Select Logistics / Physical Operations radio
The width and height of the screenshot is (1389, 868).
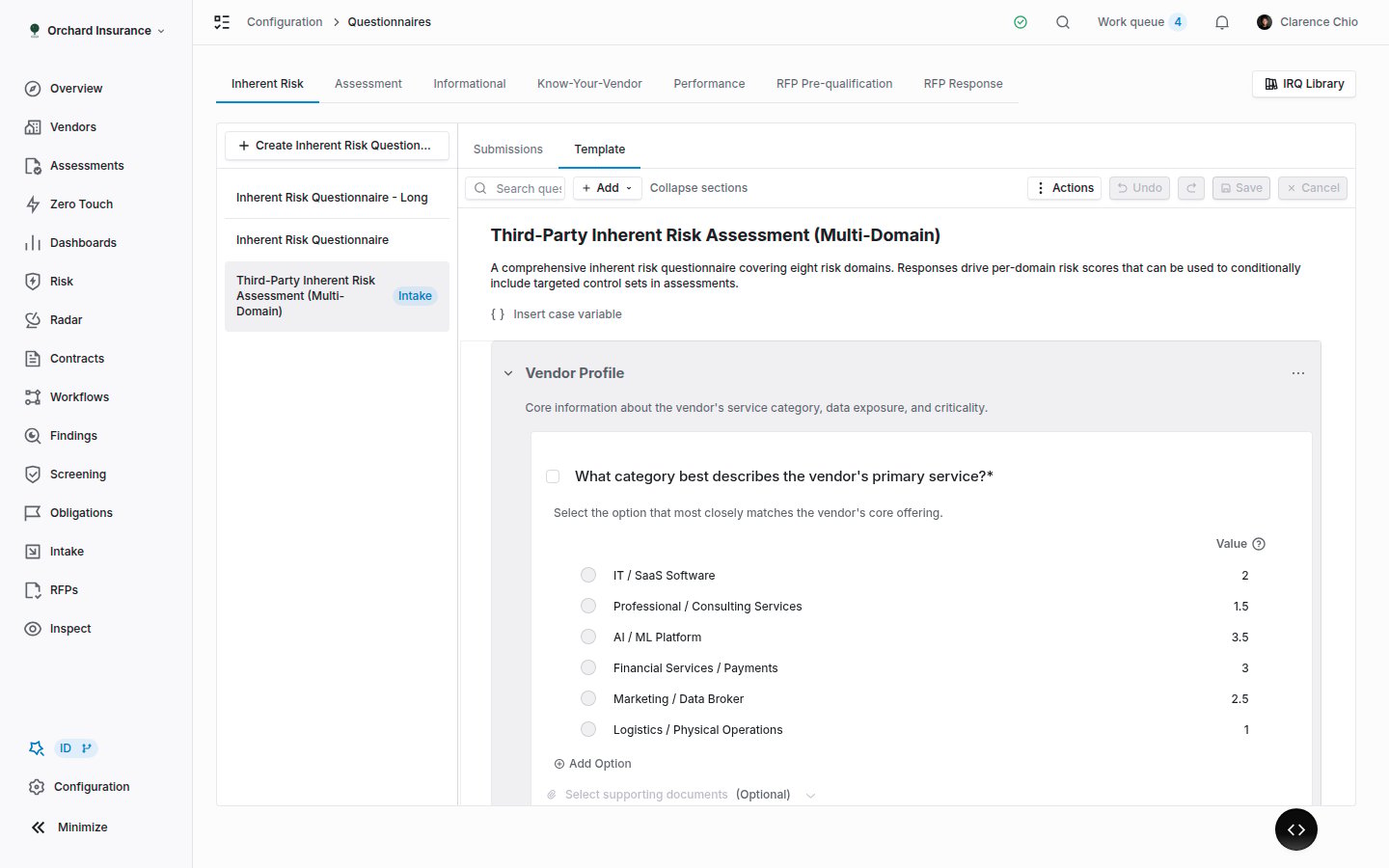[588, 729]
